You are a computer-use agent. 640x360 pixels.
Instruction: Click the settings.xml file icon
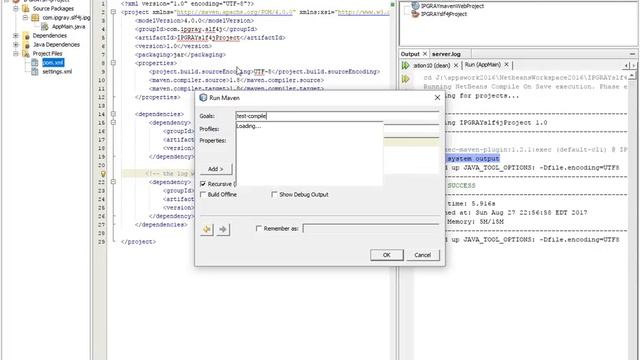(35, 71)
